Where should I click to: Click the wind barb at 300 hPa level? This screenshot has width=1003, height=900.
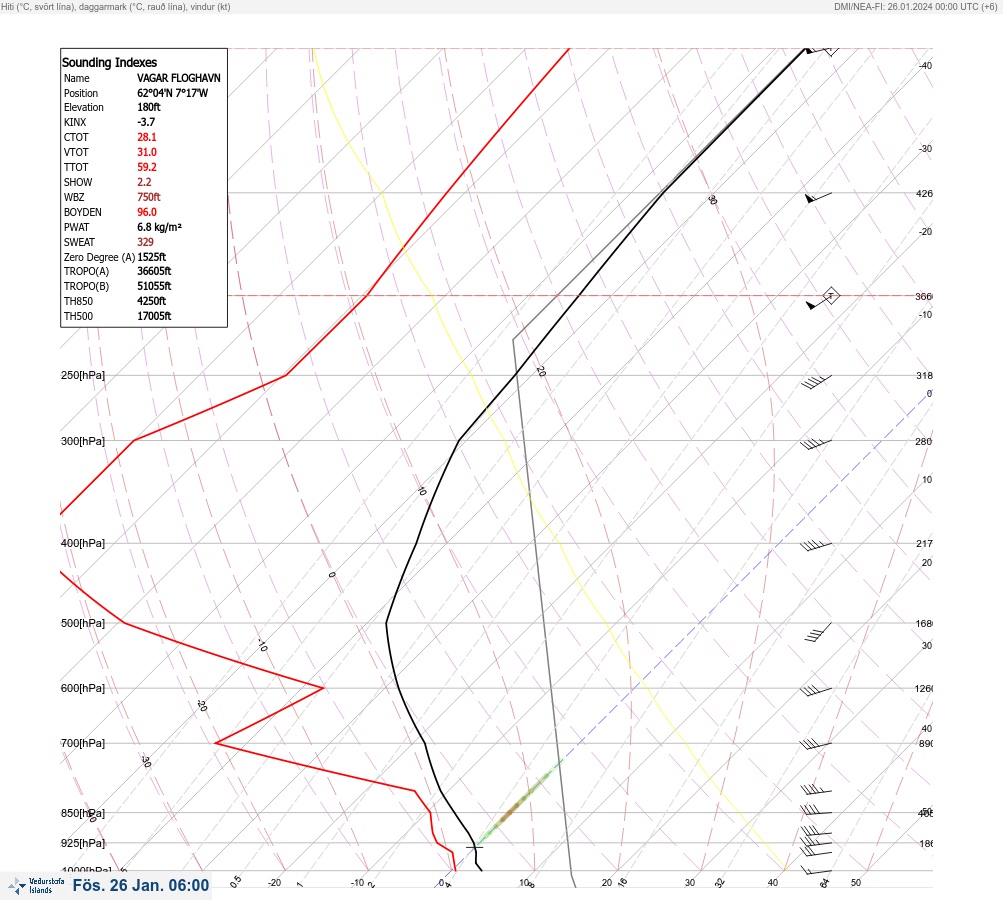coord(816,443)
